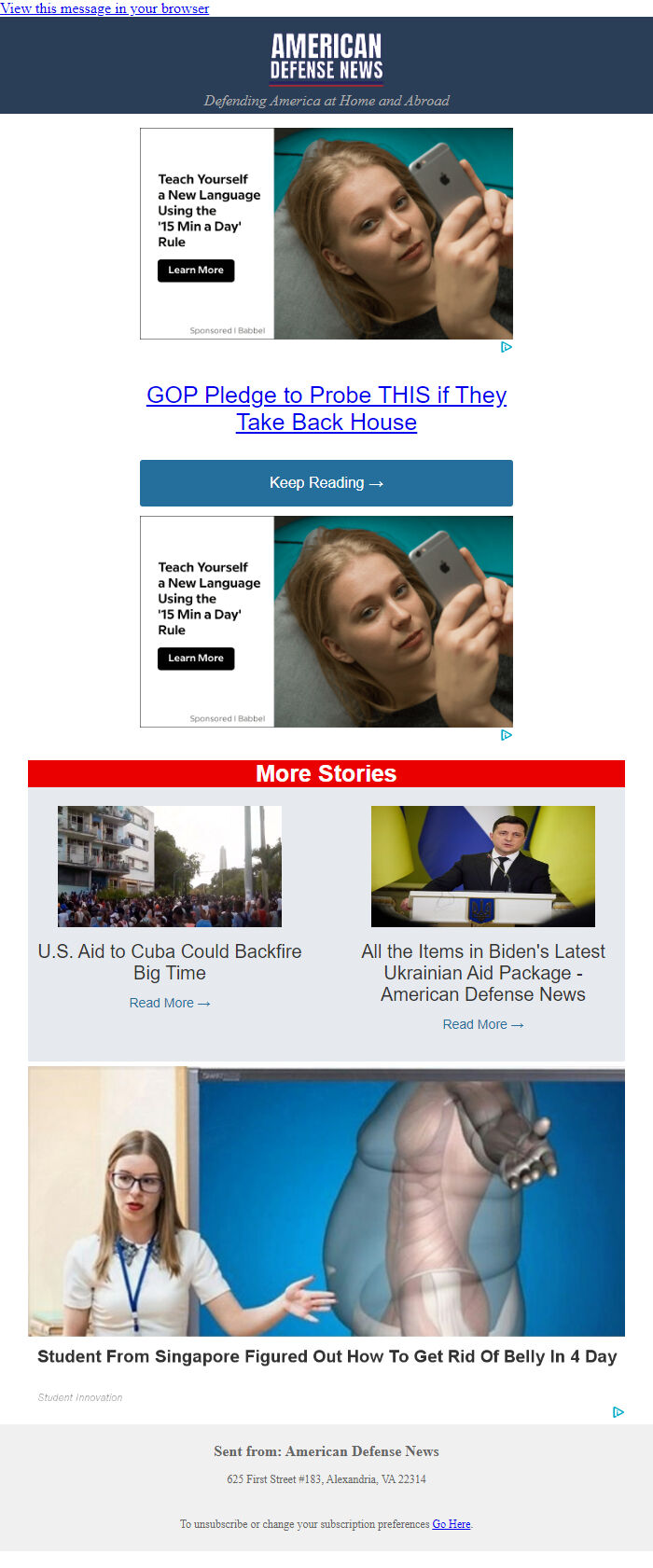Open the Zelensky podium thumbnail
653x1568 pixels.
pyautogui.click(x=483, y=867)
